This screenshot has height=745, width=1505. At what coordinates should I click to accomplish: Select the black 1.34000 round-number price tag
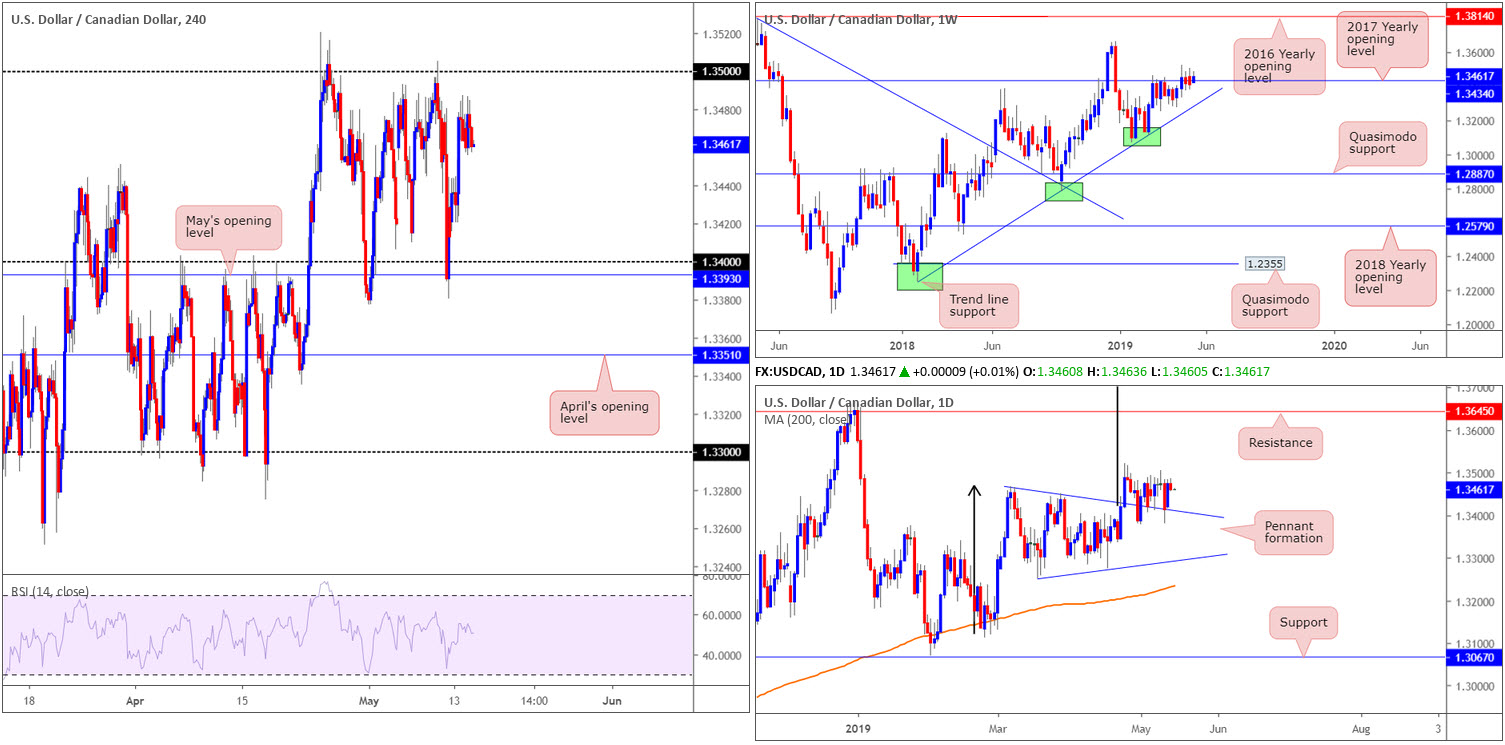(x=722, y=261)
